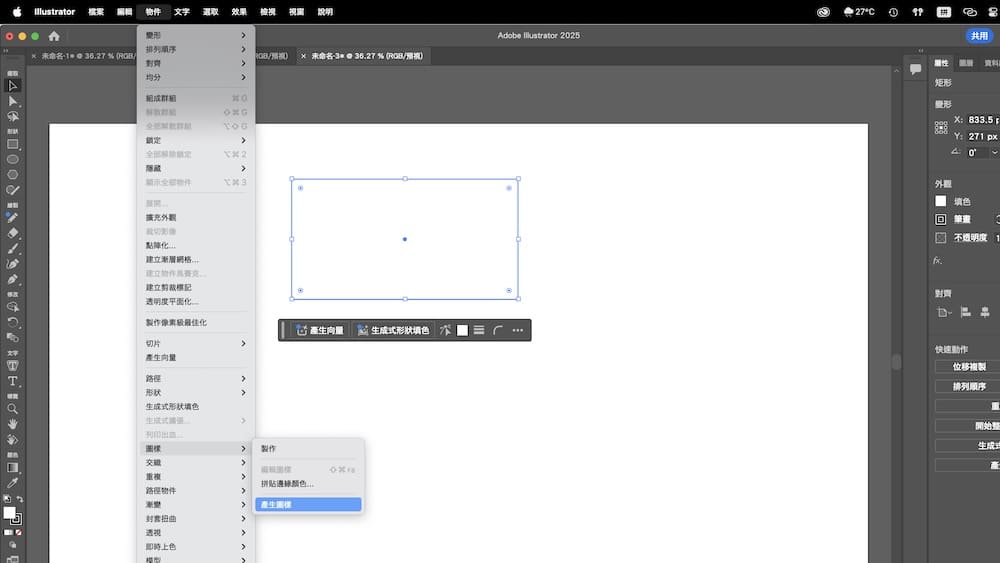Select the Direct Selection tool

click(x=12, y=101)
